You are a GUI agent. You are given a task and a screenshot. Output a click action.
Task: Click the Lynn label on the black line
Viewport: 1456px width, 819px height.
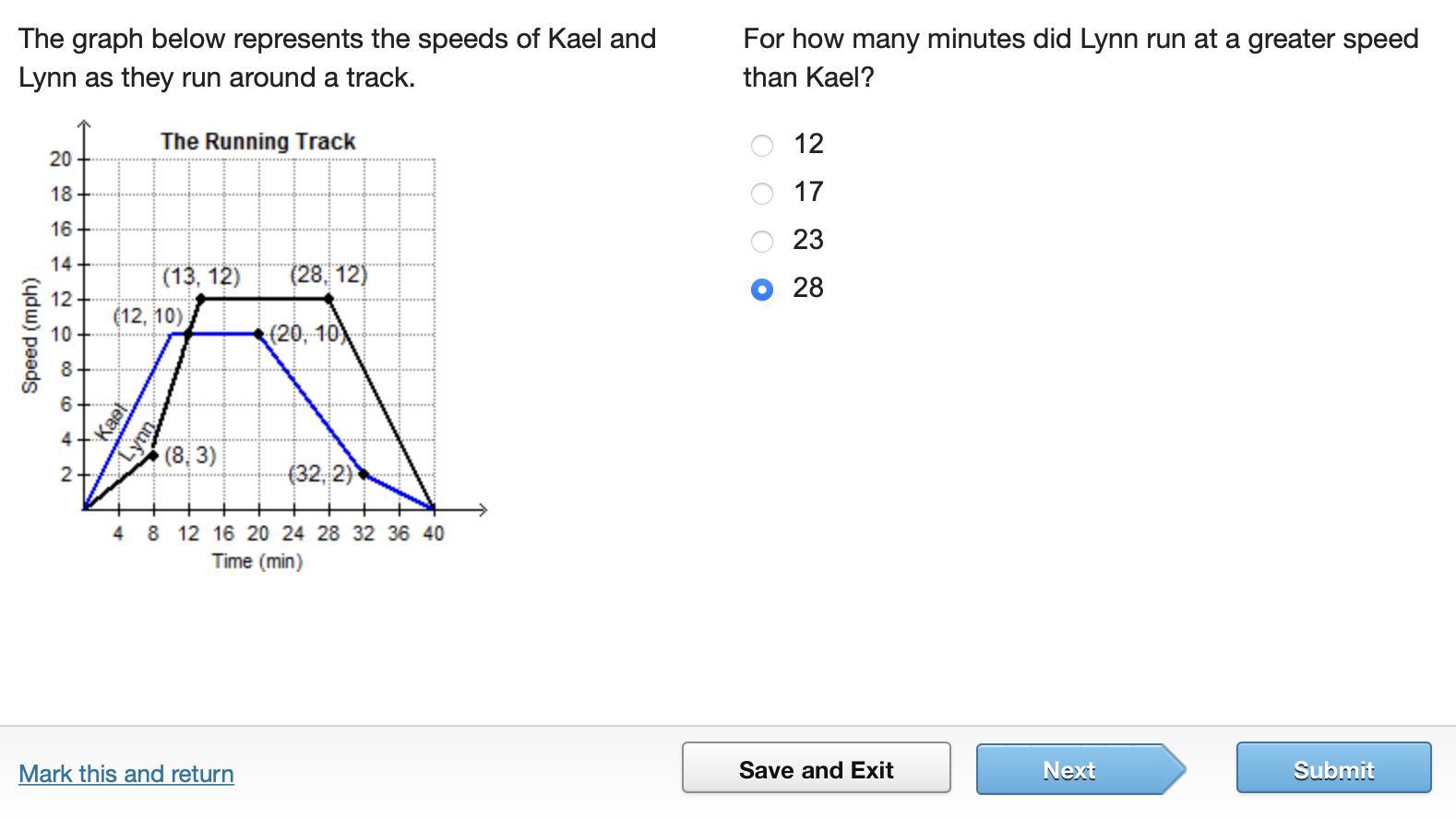click(x=138, y=439)
